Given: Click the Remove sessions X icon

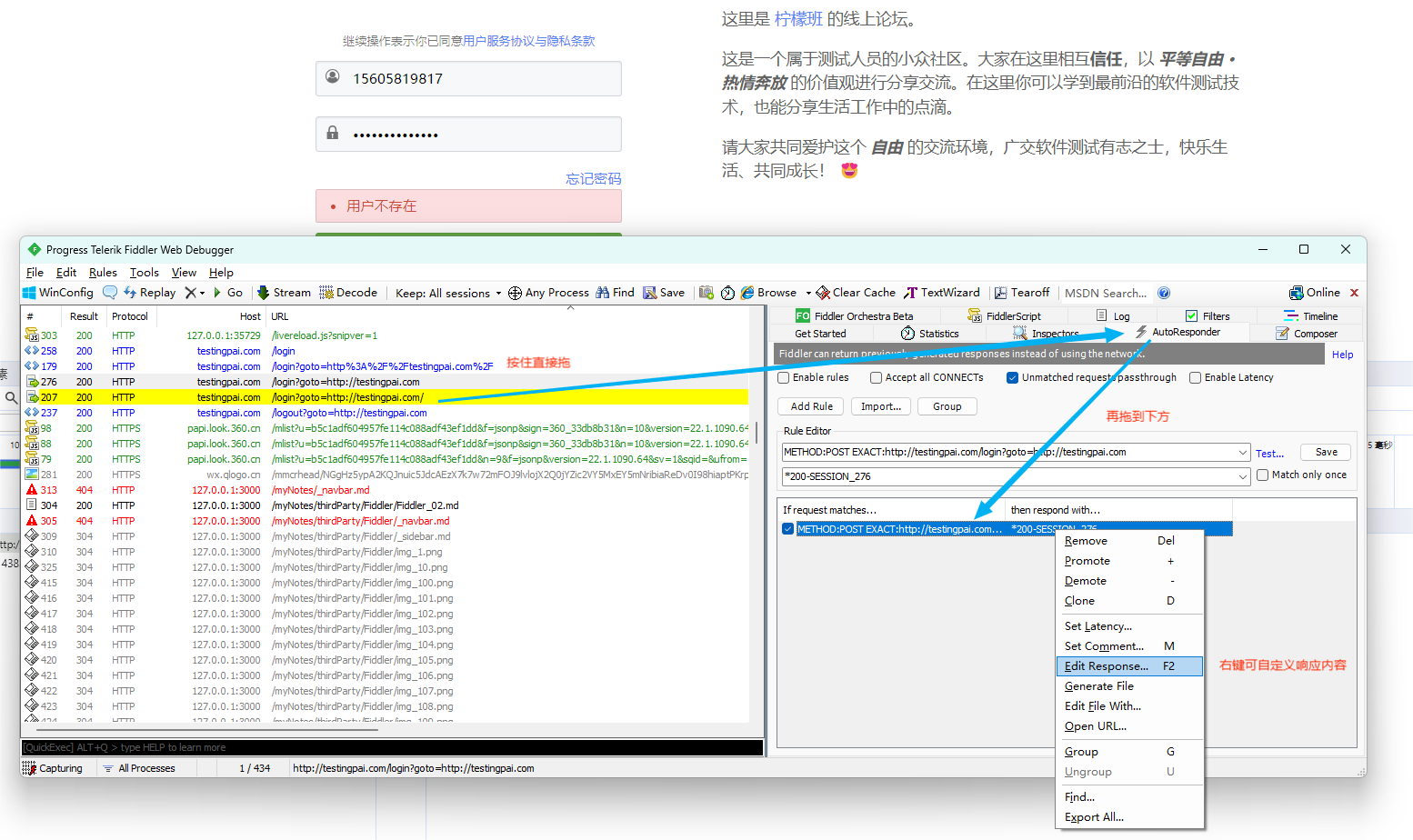Looking at the screenshot, I should pos(190,293).
